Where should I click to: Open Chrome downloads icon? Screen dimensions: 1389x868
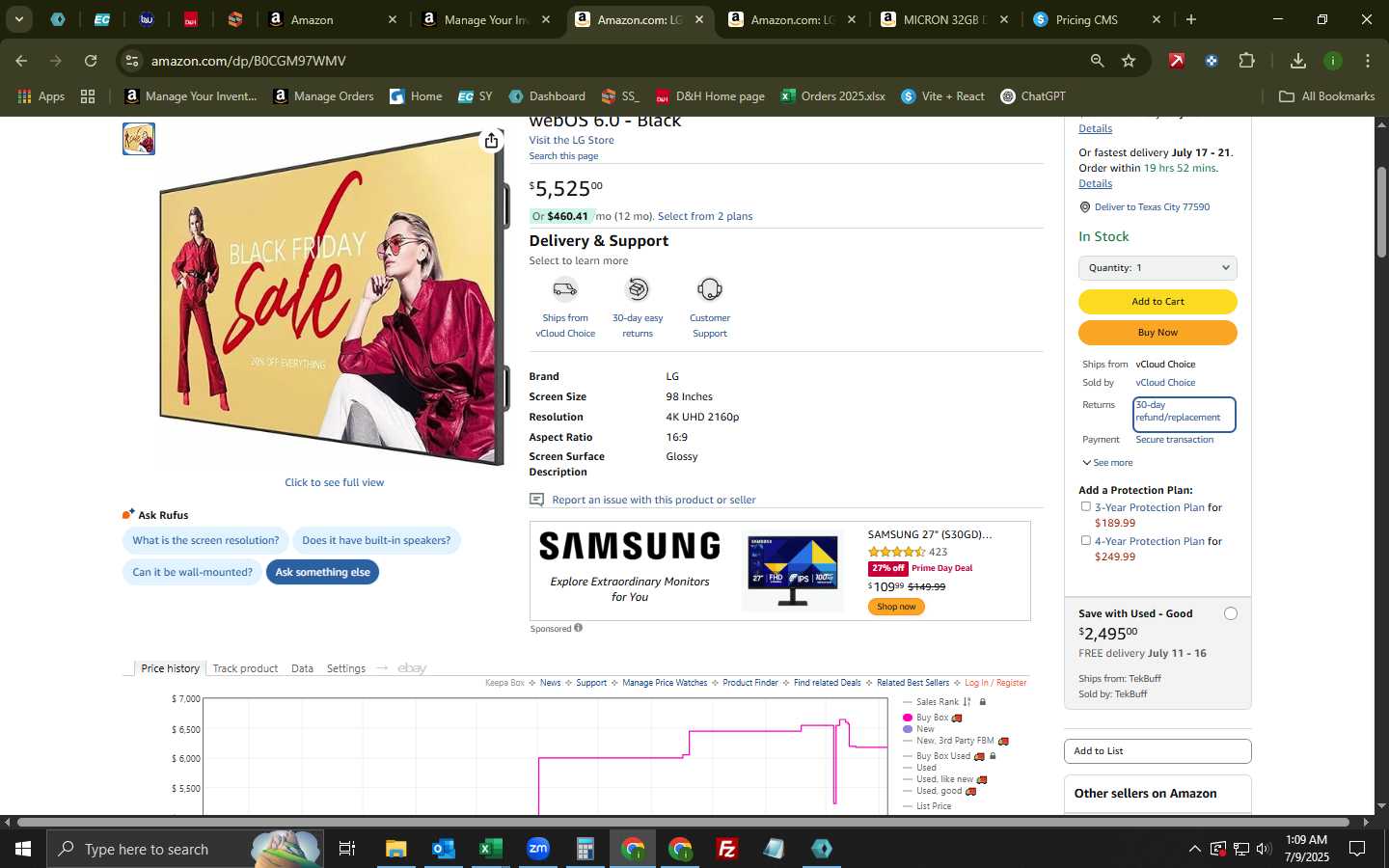click(x=1298, y=61)
